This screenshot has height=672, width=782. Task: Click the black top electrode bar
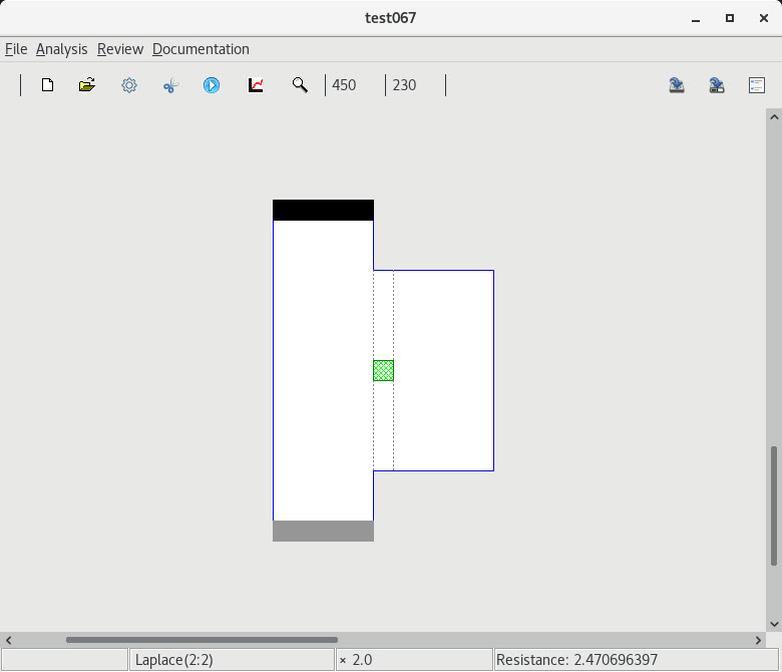[x=323, y=210]
